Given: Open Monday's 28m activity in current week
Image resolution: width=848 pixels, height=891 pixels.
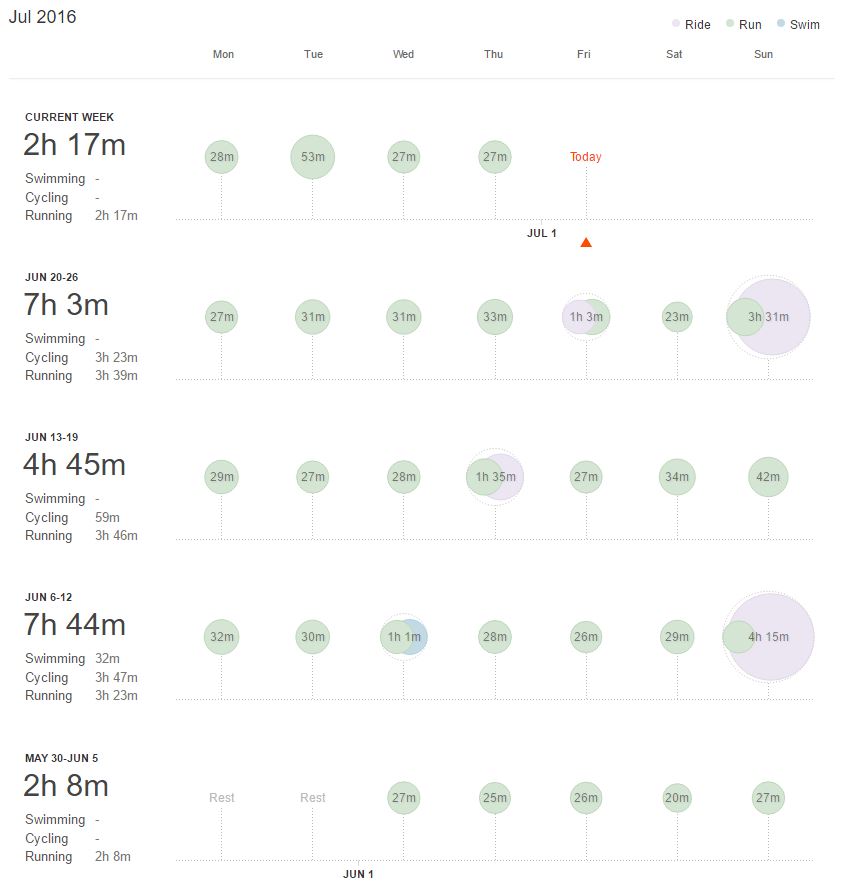Looking at the screenshot, I should pos(222,156).
